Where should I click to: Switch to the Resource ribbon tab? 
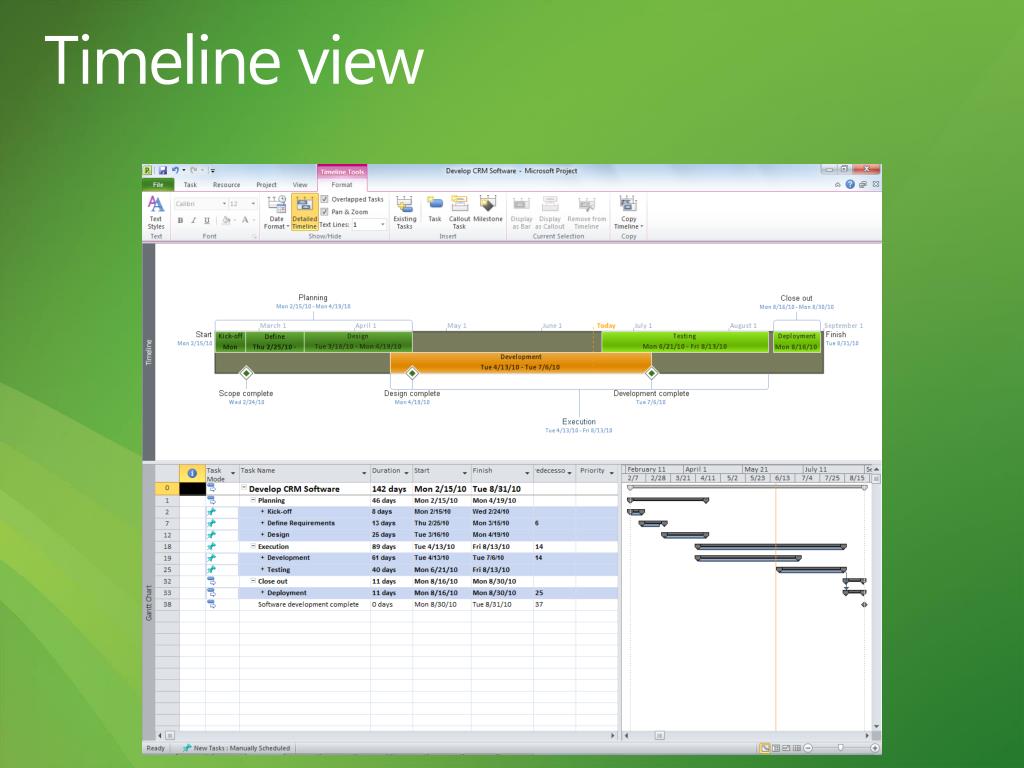tap(227, 185)
